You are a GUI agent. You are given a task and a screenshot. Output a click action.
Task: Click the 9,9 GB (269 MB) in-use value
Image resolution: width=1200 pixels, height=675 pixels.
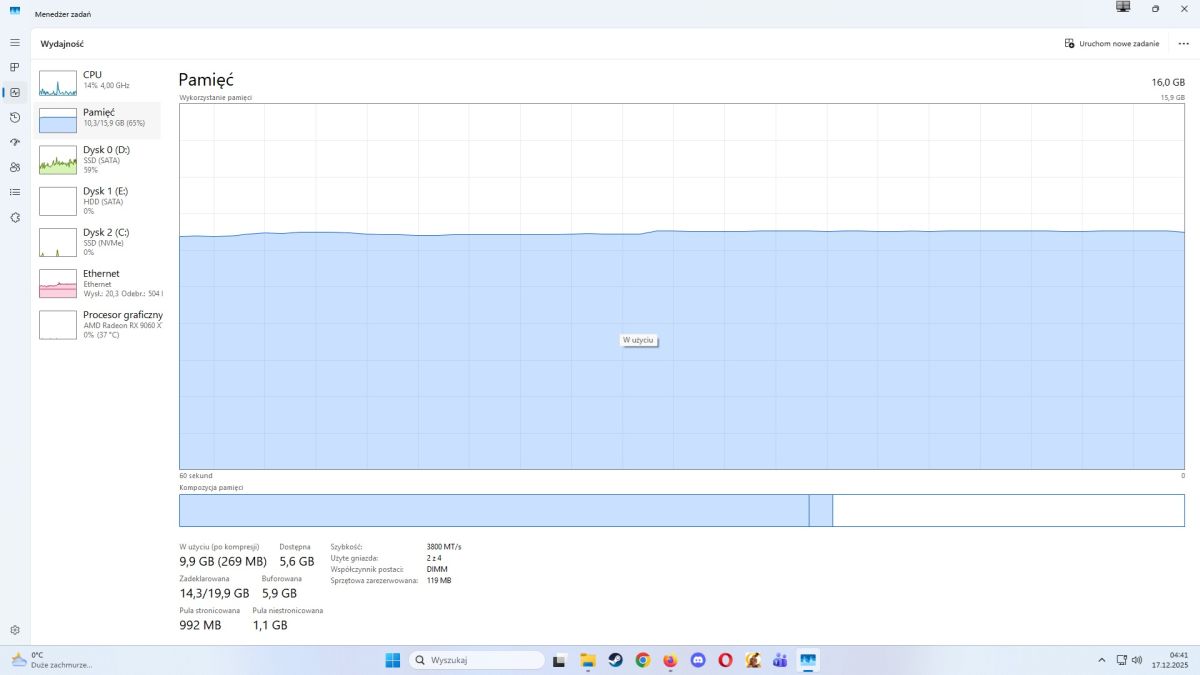(x=223, y=562)
